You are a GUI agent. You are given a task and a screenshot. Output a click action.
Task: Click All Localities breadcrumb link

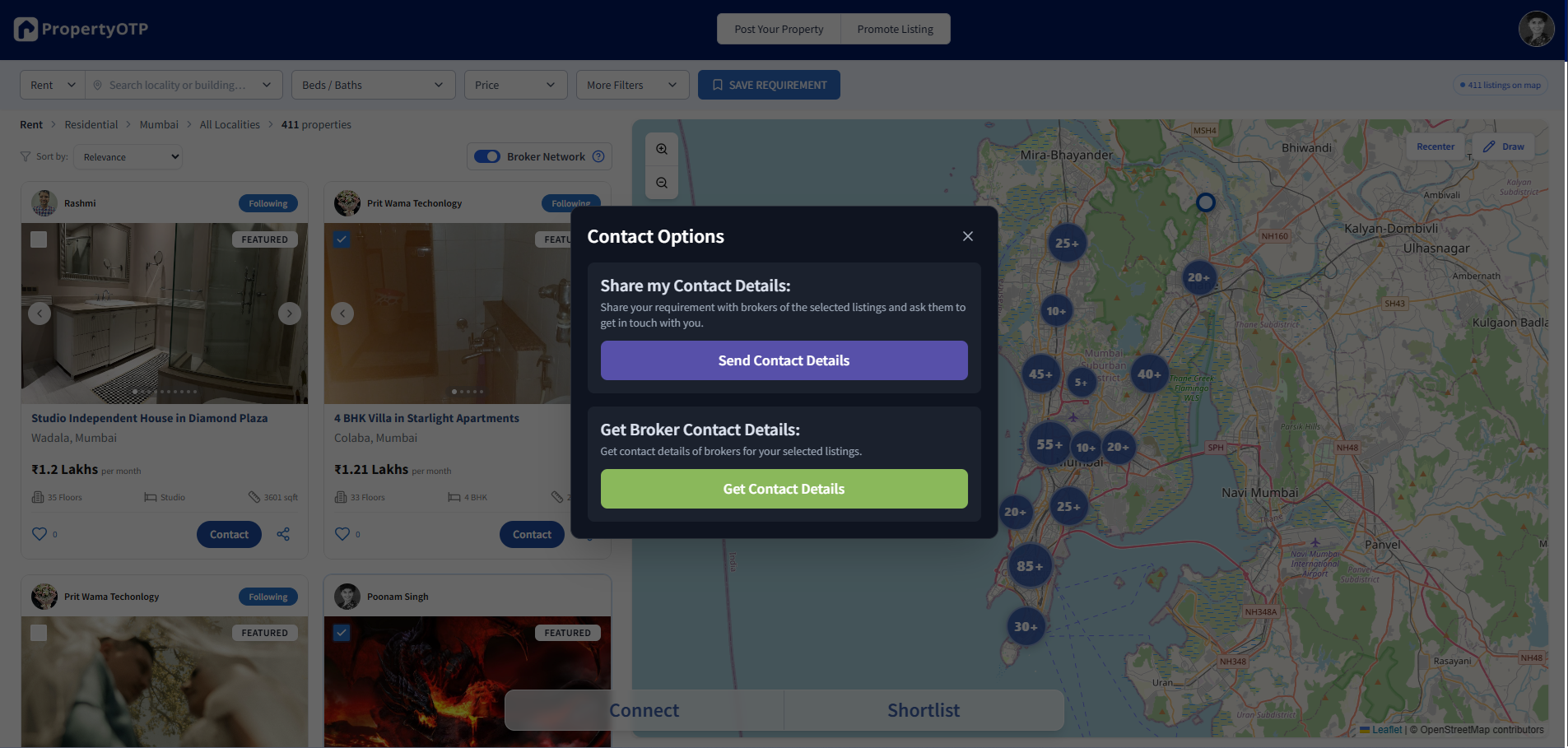pos(230,125)
